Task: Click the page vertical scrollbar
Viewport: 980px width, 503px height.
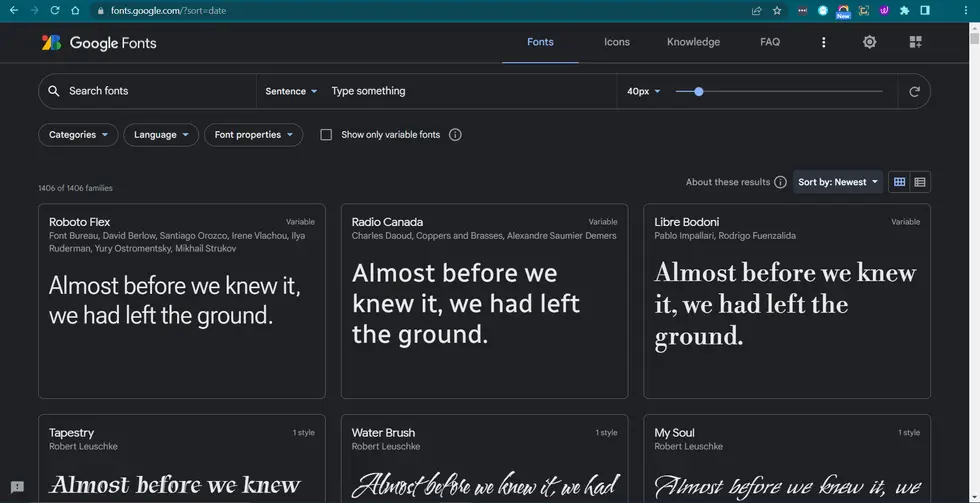Action: (x=974, y=262)
